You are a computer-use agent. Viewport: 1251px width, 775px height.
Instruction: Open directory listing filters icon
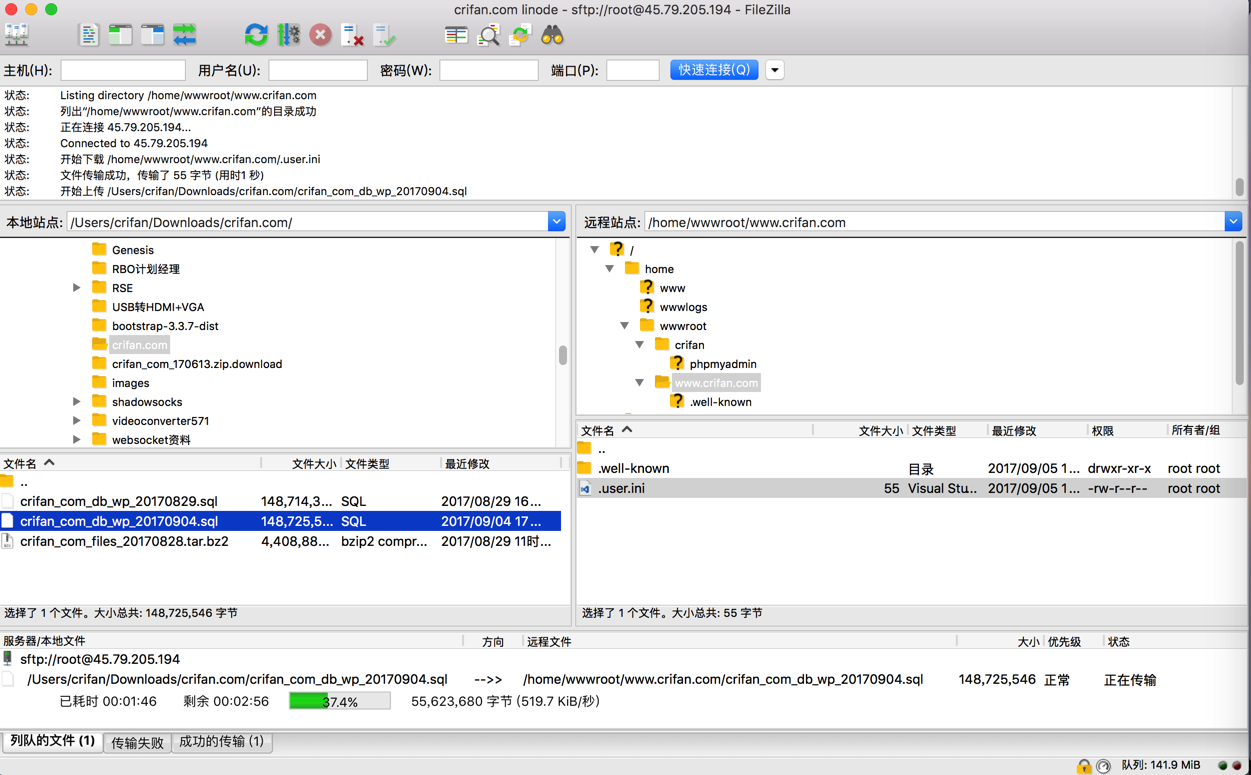(x=456, y=35)
